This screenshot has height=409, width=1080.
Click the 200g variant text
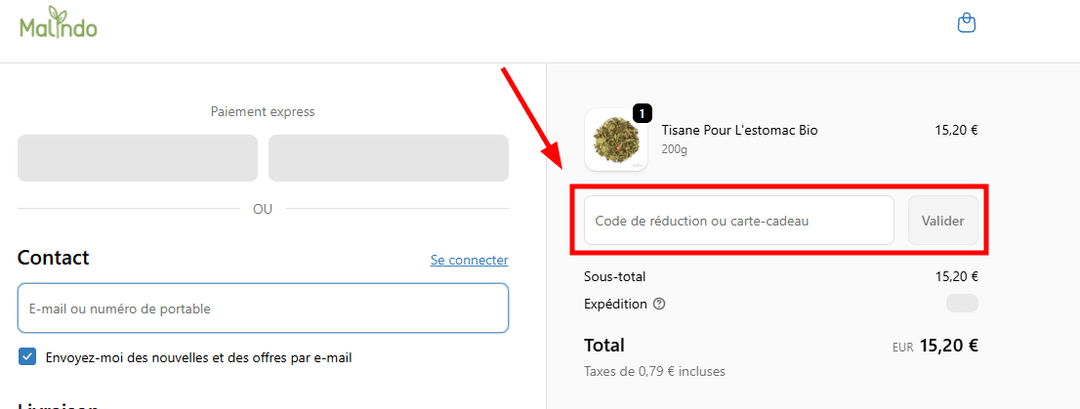click(675, 150)
